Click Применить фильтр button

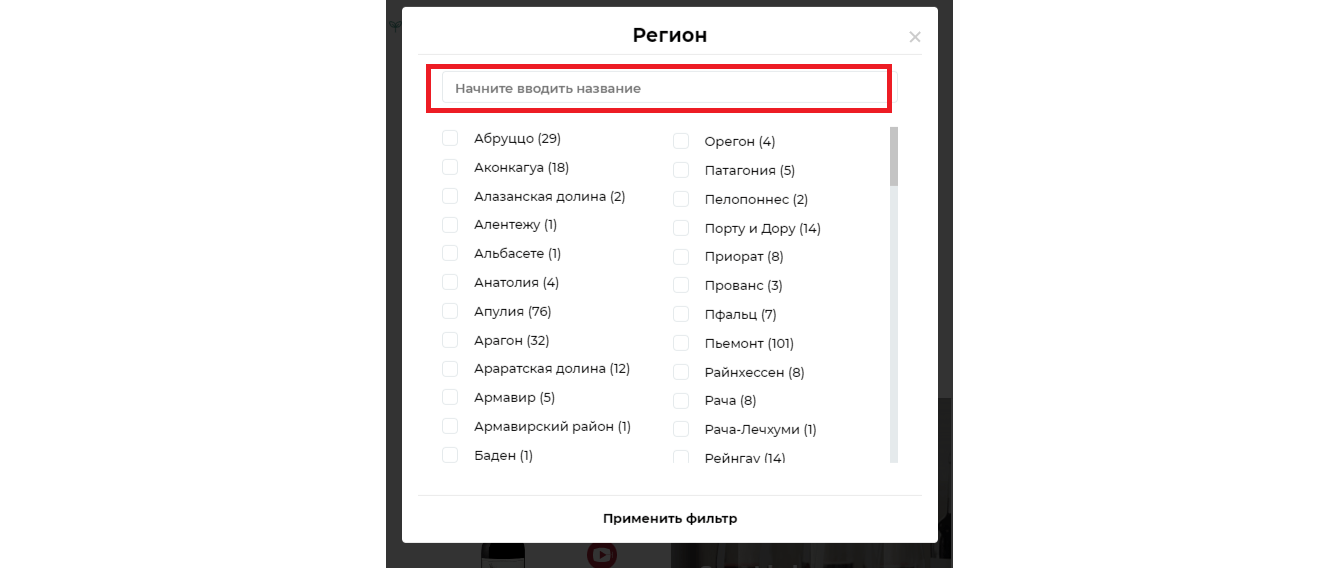click(669, 518)
